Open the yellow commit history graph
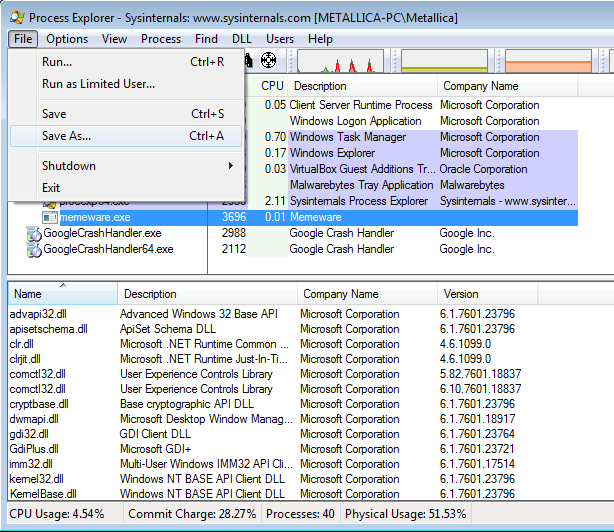 444,61
